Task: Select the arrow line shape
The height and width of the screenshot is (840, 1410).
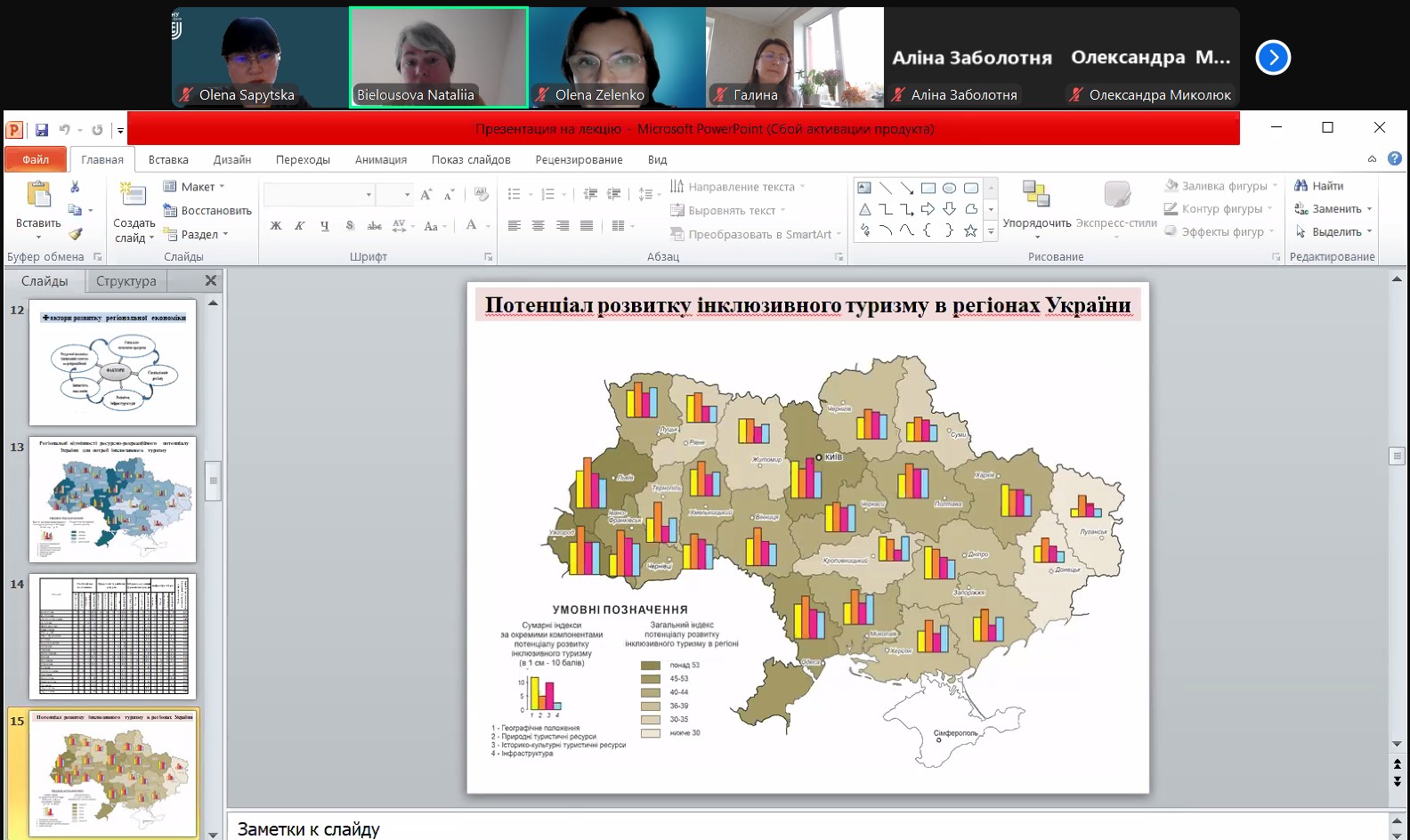Action: coord(907,188)
